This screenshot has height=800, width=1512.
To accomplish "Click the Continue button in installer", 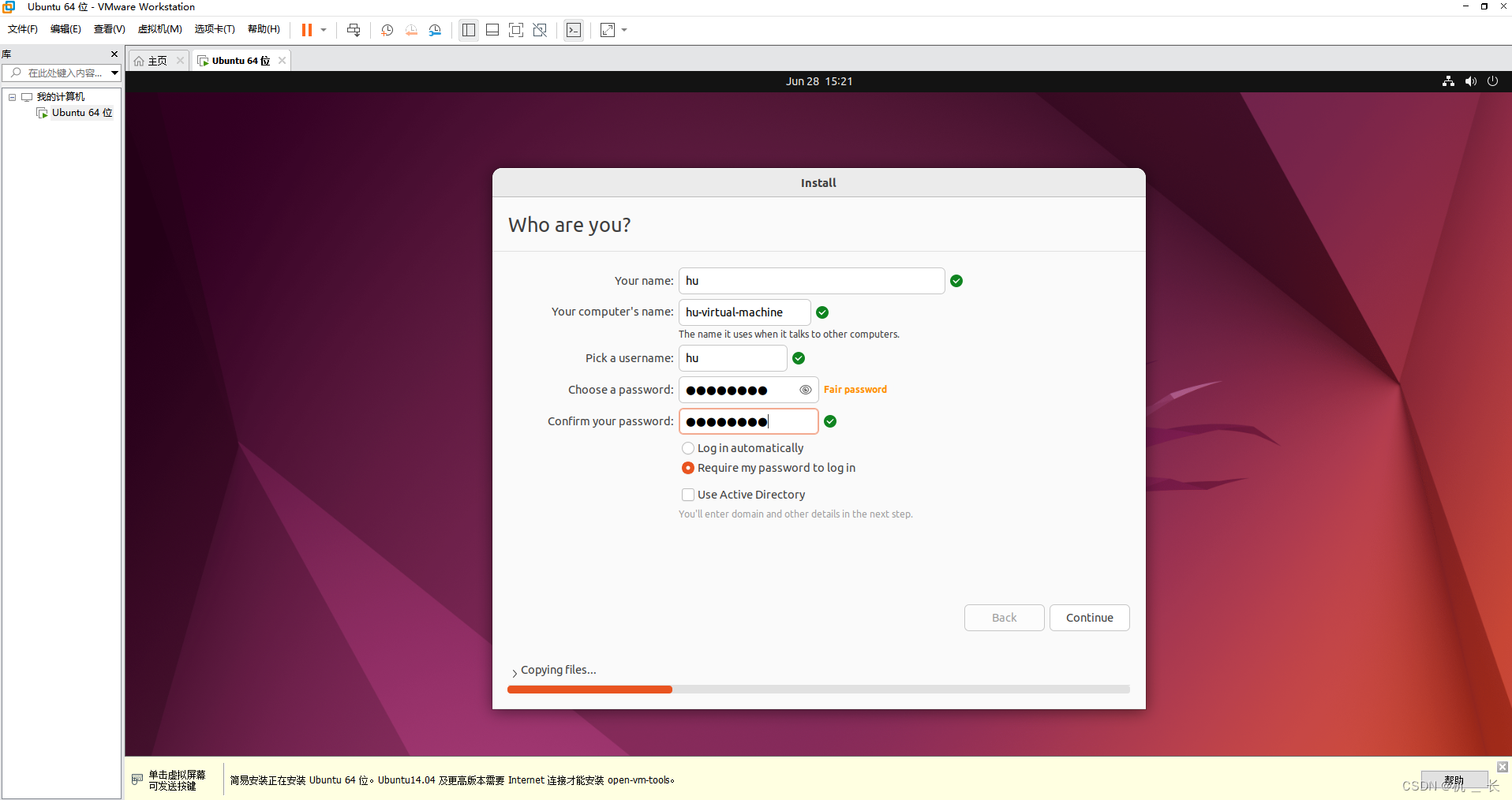I will pos(1090,618).
